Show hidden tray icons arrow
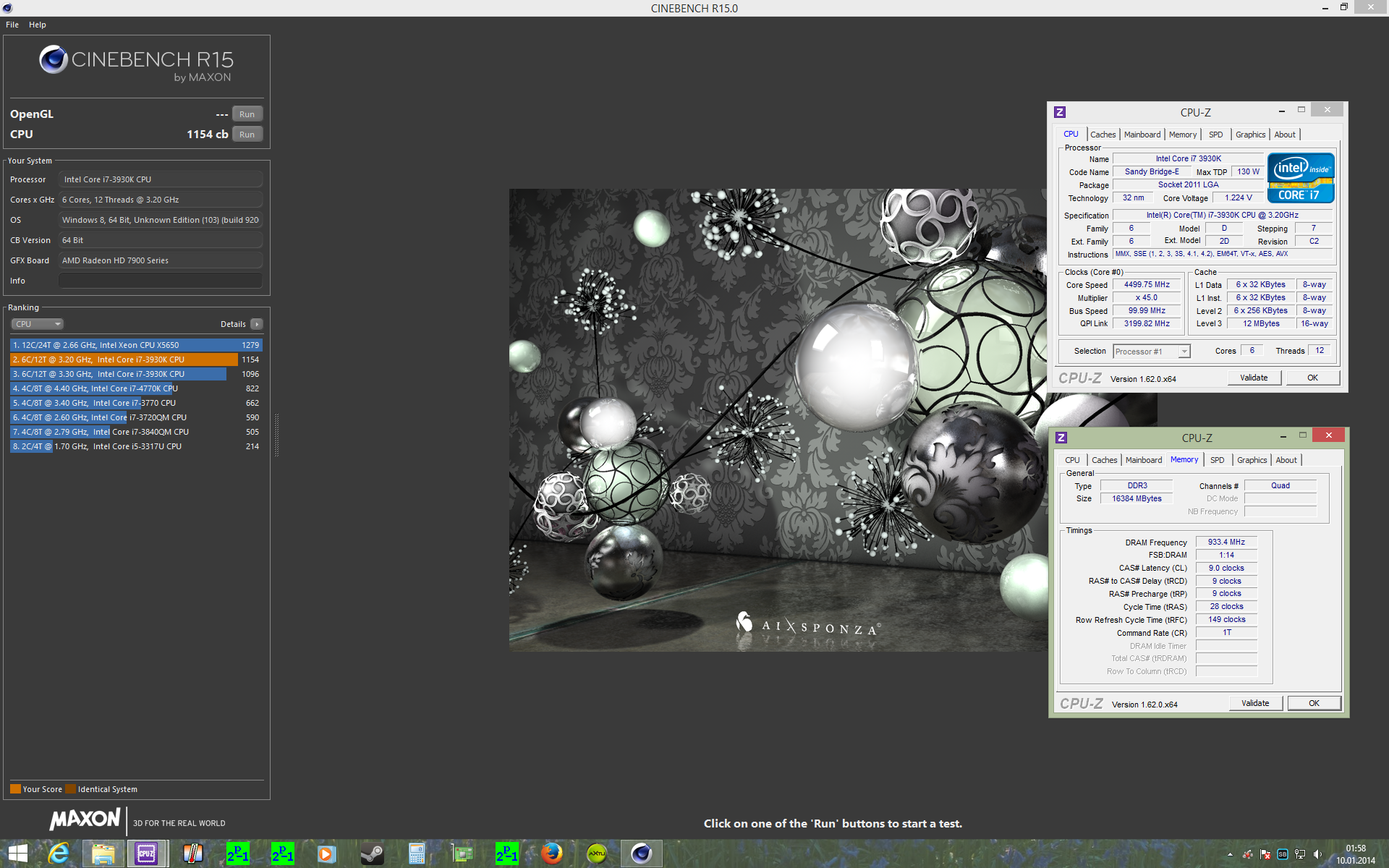 (x=1230, y=854)
